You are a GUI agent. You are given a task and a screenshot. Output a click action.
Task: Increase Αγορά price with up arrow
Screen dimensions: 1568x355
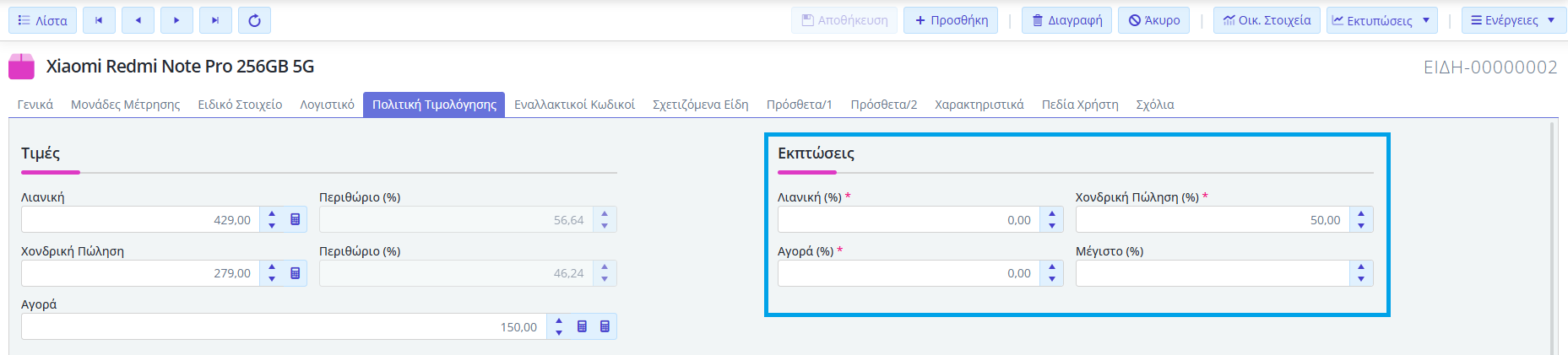(x=559, y=320)
